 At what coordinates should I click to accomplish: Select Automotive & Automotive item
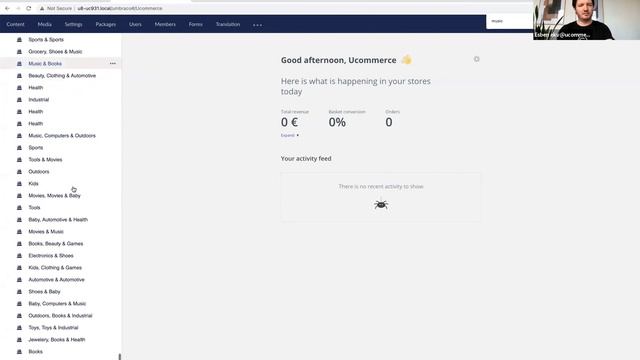click(56, 280)
